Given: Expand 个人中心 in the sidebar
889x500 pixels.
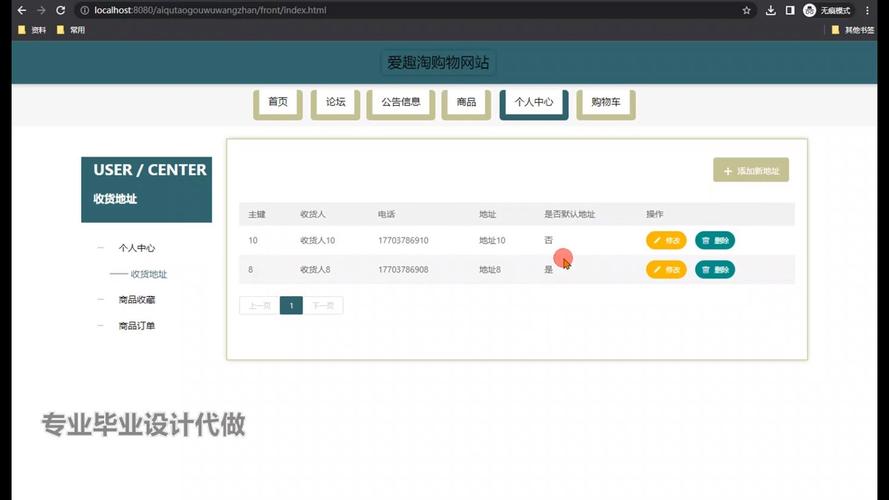Looking at the screenshot, I should 136,247.
